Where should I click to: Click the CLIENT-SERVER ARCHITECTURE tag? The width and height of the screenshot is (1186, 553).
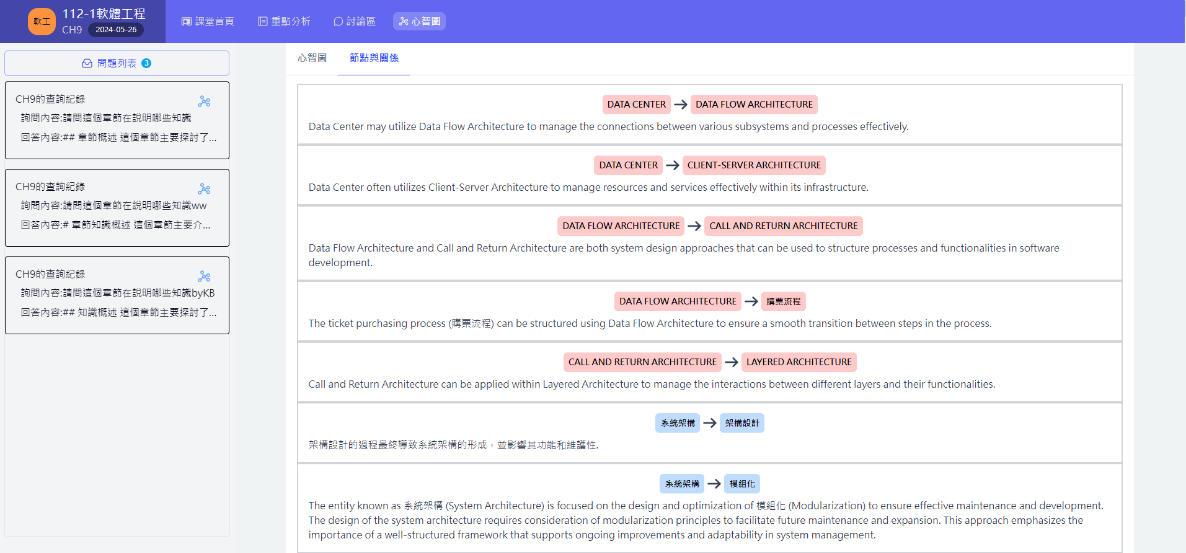(x=754, y=165)
